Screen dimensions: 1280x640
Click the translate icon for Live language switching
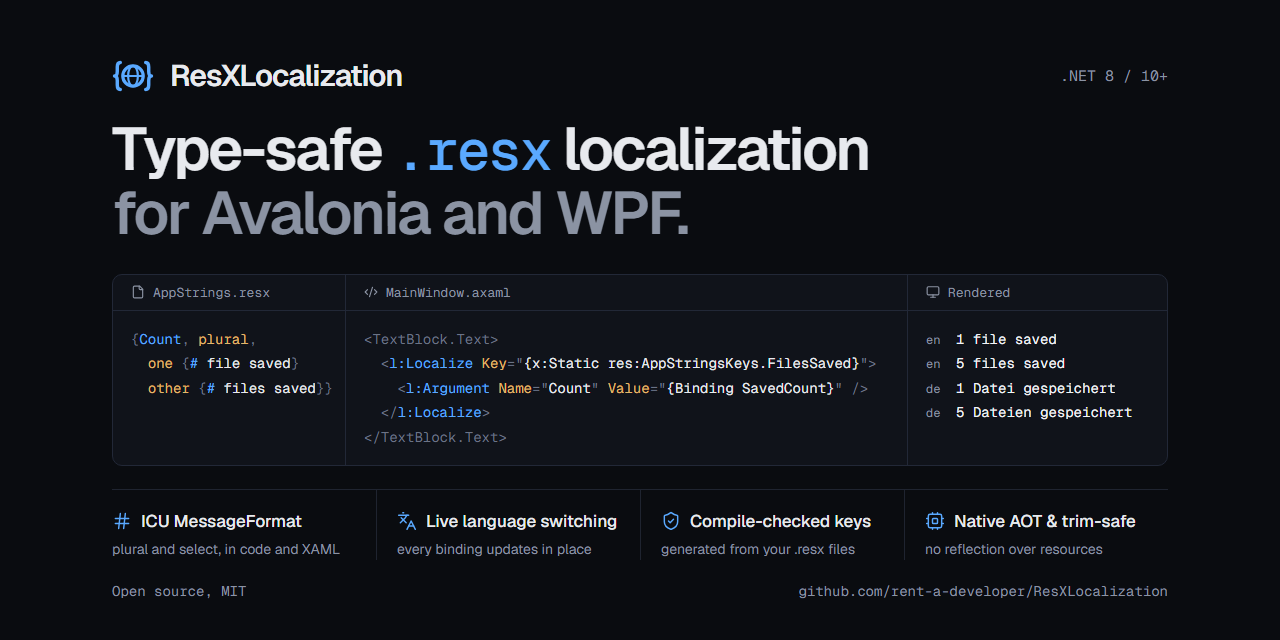[406, 521]
